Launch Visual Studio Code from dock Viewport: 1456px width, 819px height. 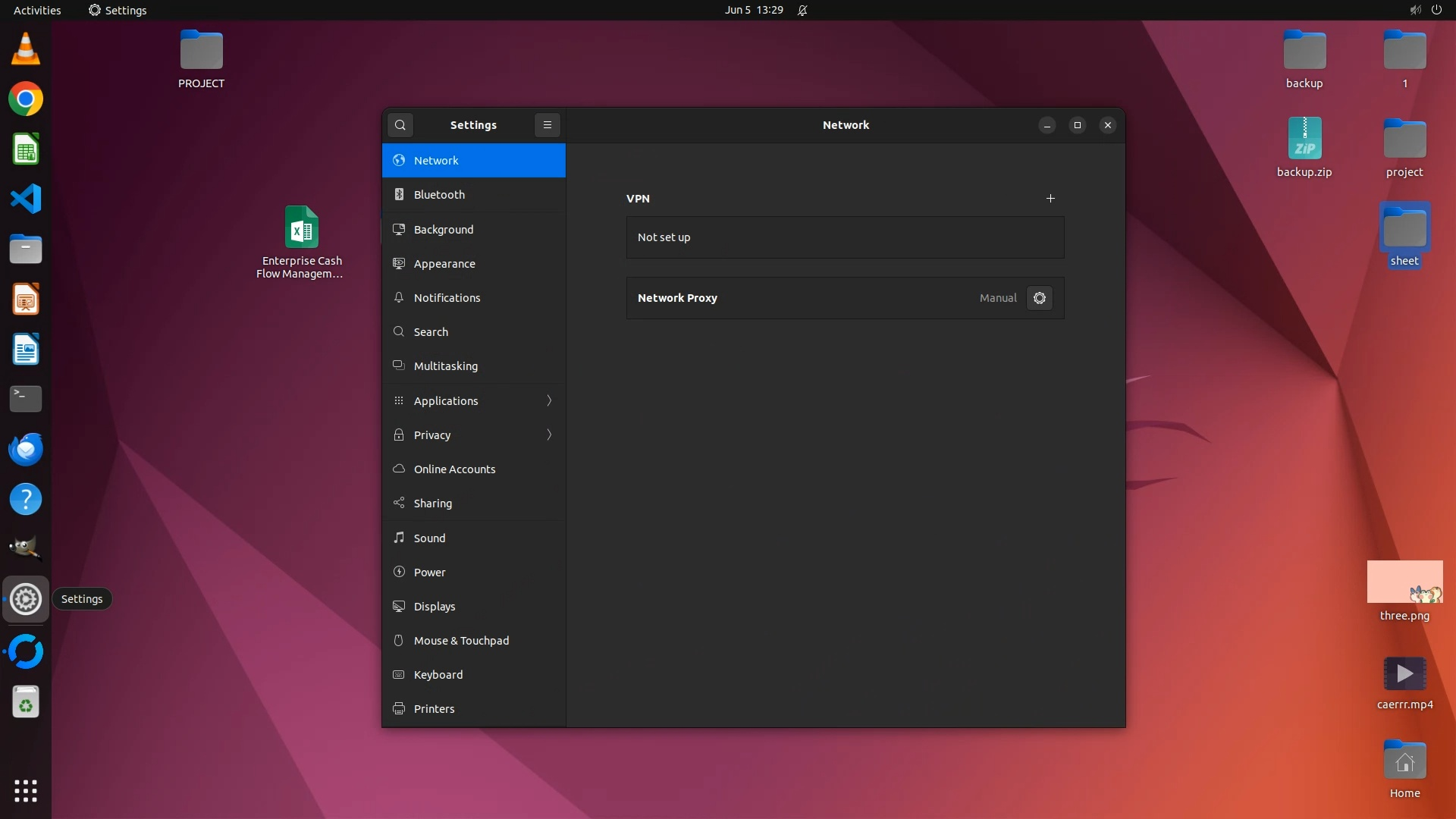[x=25, y=199]
